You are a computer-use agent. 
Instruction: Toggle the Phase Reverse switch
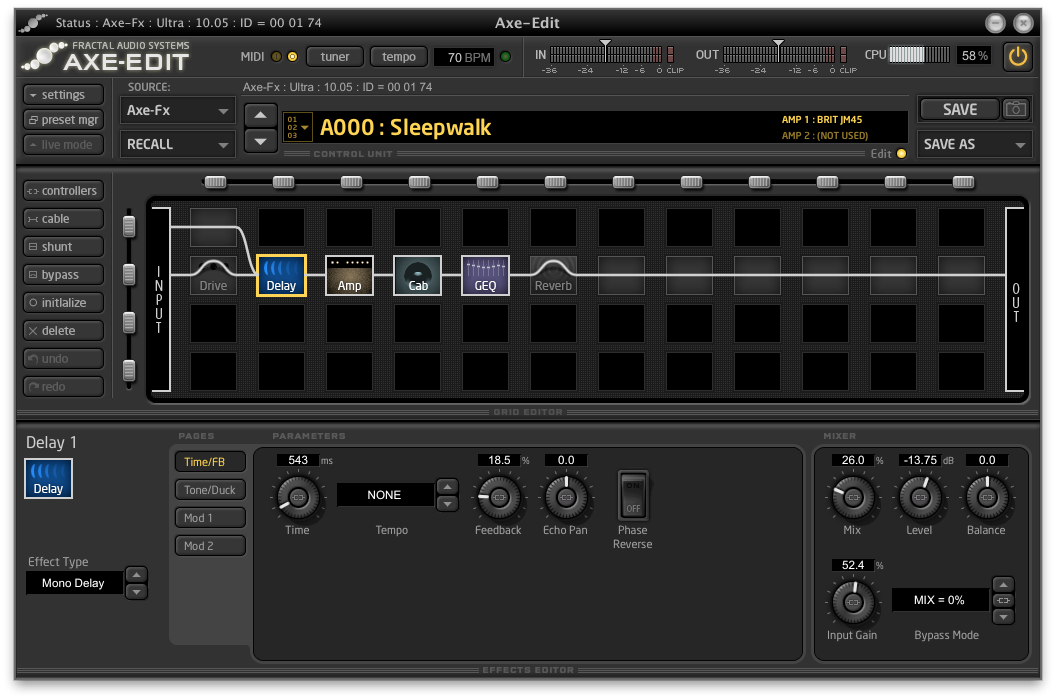[633, 495]
